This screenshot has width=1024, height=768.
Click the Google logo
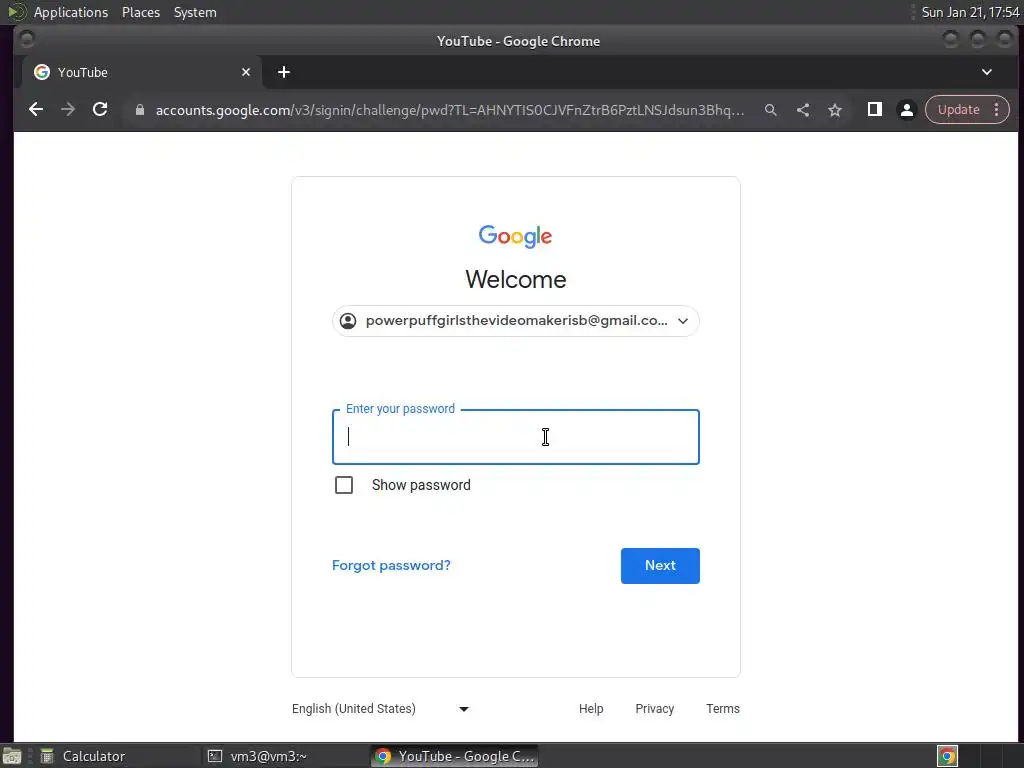(x=515, y=236)
